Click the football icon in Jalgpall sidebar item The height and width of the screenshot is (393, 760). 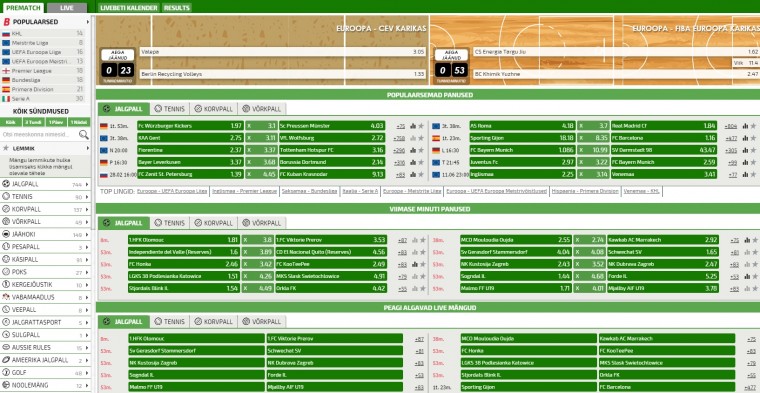[6, 184]
